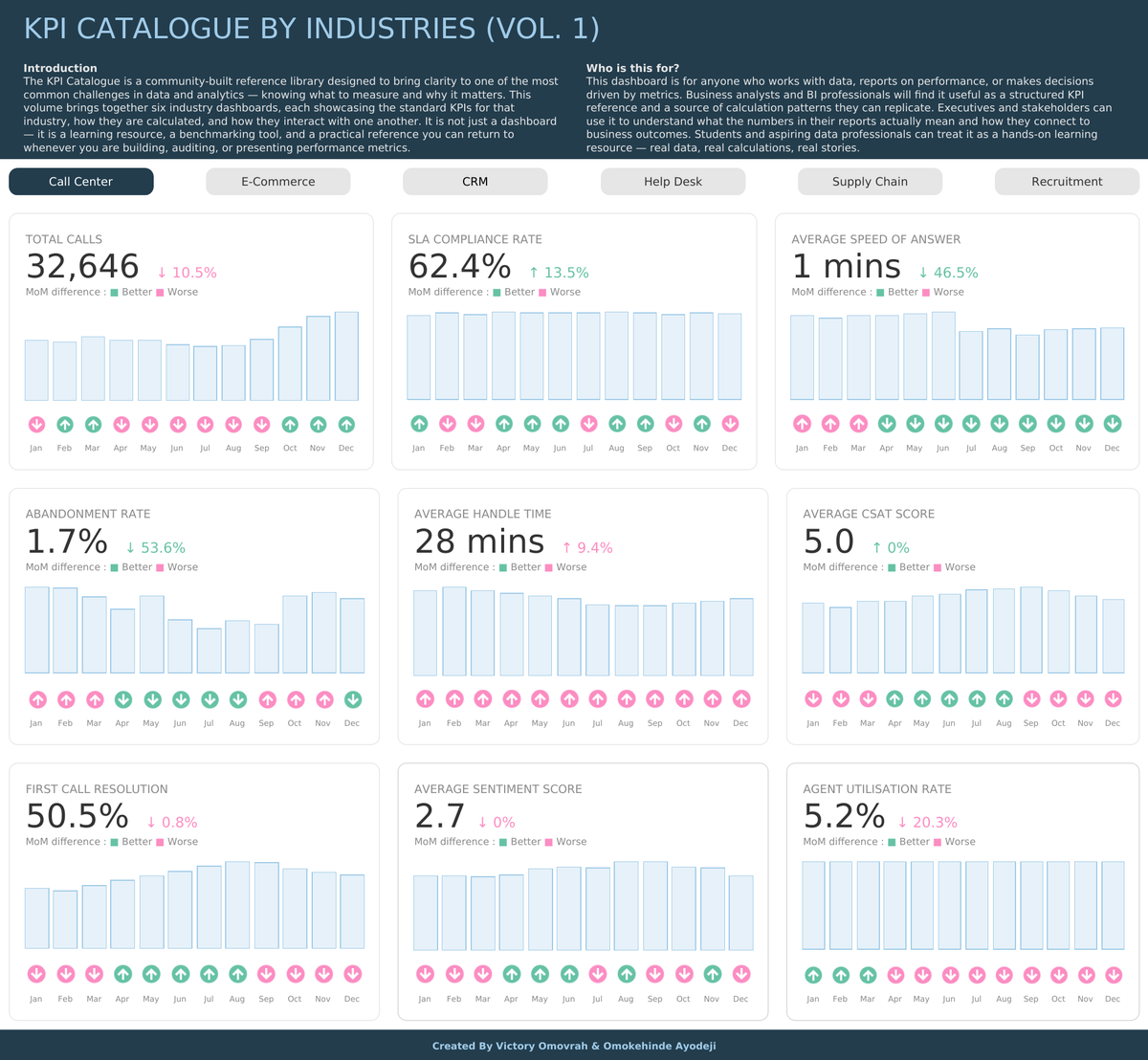Click Total Calls December up-arrow icon
The width and height of the screenshot is (1148, 1060).
tap(346, 424)
